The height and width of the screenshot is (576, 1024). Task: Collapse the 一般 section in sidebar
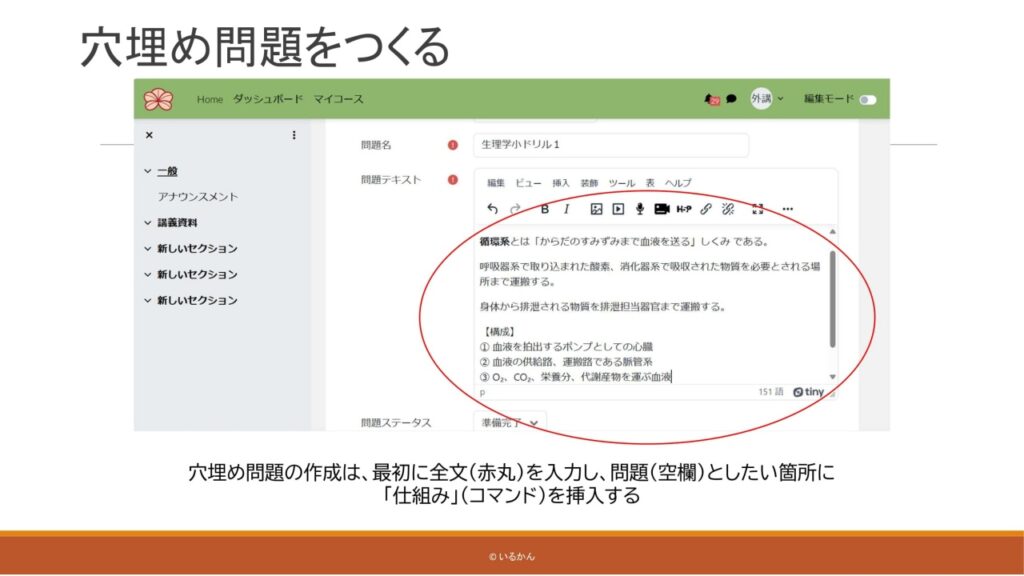[148, 172]
